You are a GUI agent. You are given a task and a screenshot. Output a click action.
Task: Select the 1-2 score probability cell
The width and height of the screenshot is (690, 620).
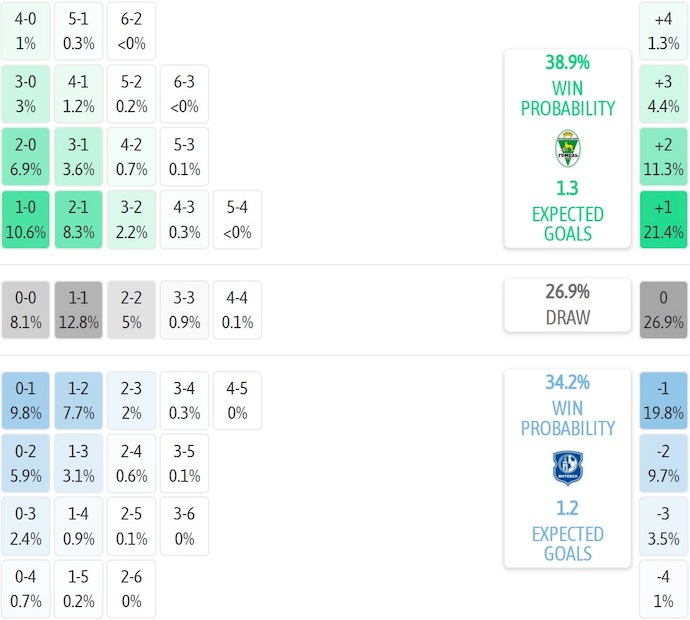[x=79, y=400]
